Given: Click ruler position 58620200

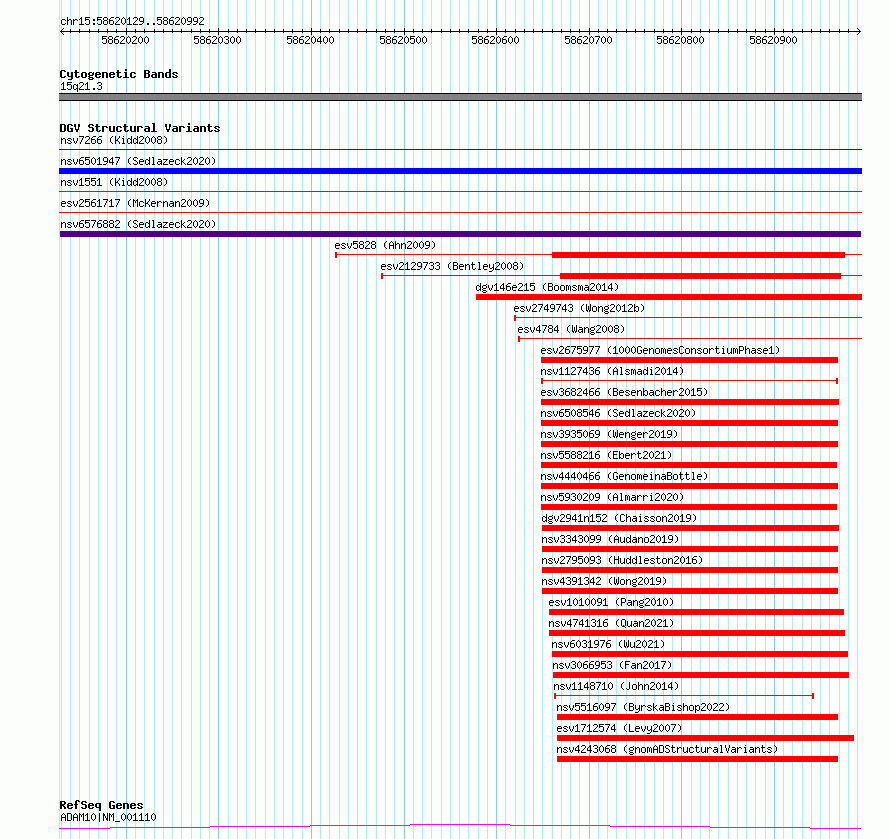Looking at the screenshot, I should (125, 40).
